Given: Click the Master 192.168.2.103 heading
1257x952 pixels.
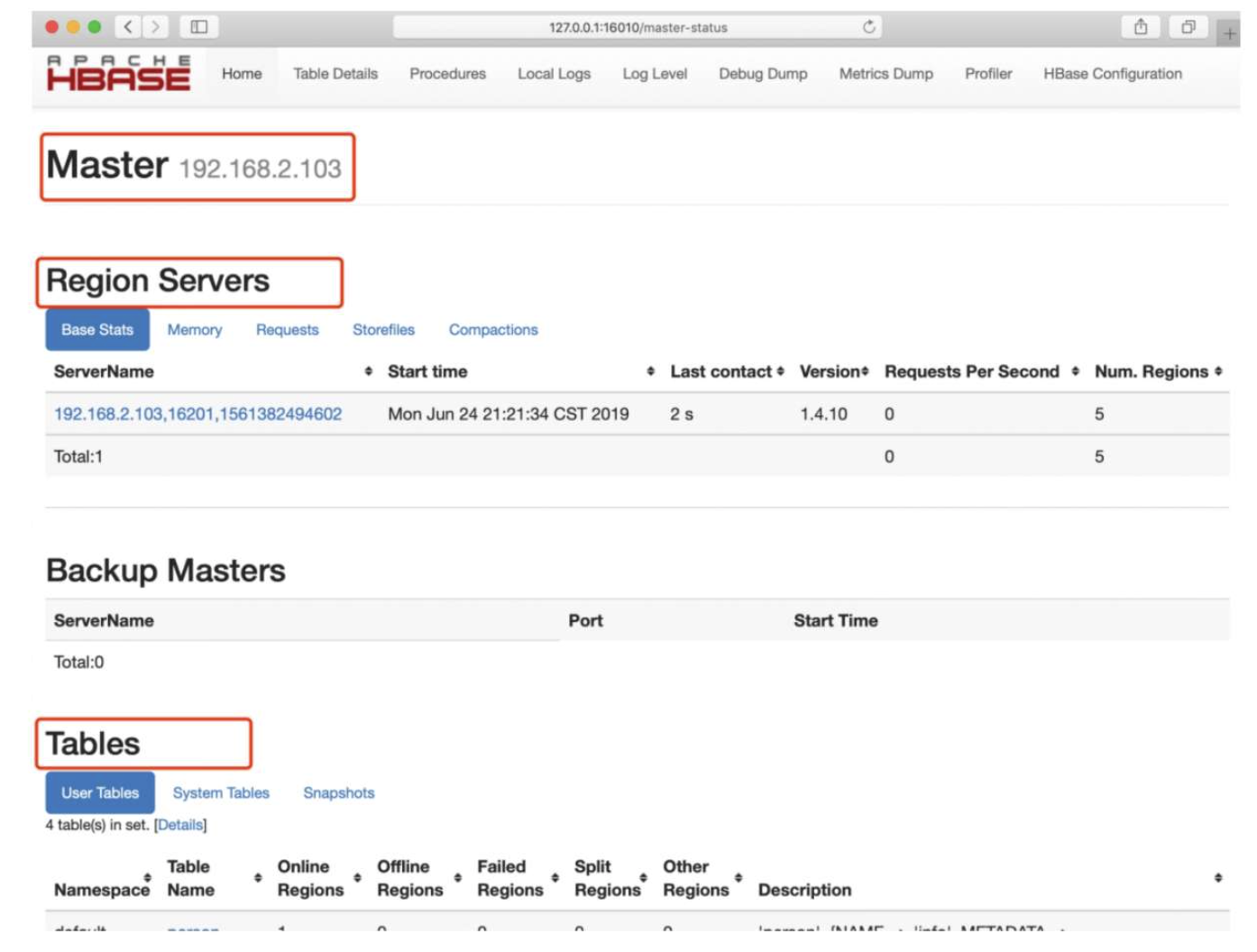Looking at the screenshot, I should [x=194, y=166].
